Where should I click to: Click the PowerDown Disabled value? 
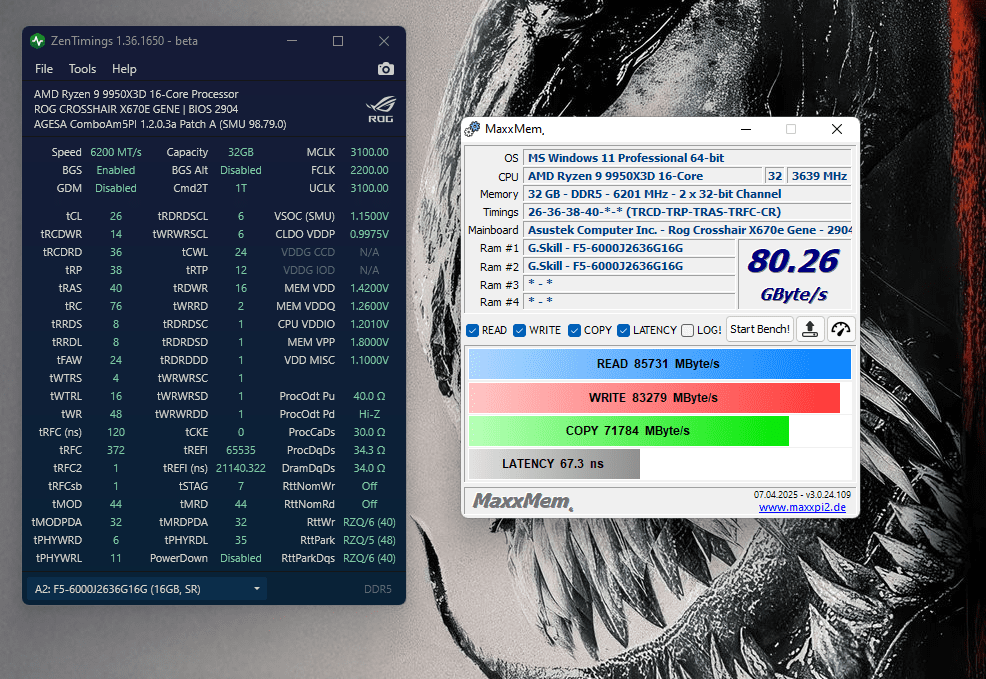pyautogui.click(x=241, y=558)
